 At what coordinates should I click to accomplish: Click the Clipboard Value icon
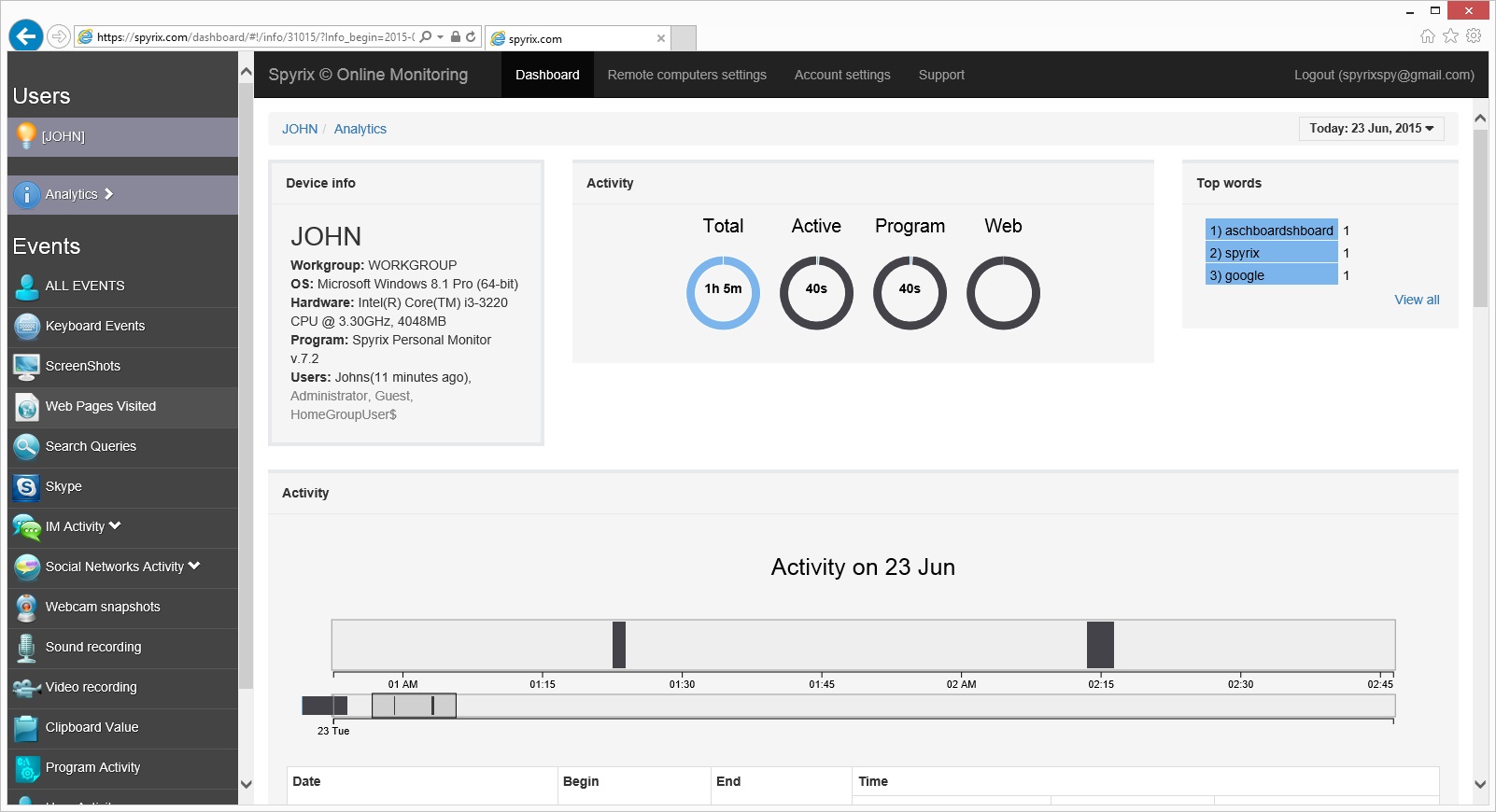click(x=26, y=727)
